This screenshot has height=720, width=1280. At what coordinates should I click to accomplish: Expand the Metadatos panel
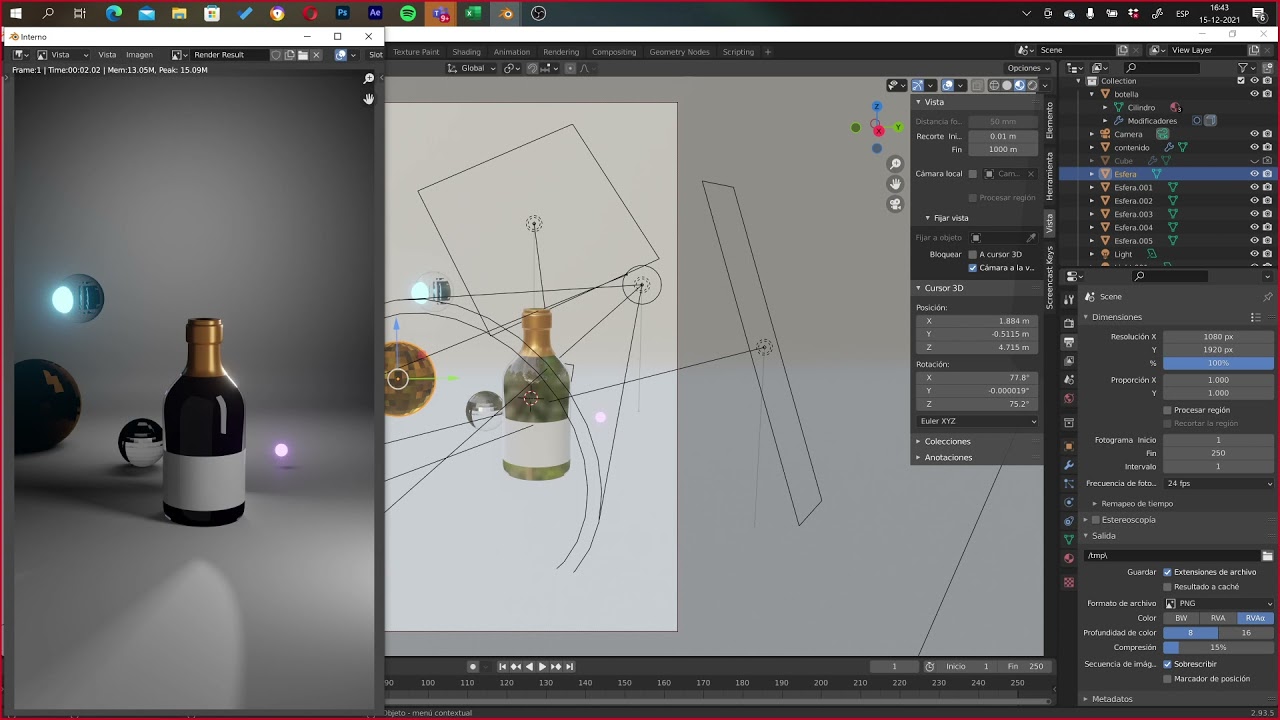1112,699
